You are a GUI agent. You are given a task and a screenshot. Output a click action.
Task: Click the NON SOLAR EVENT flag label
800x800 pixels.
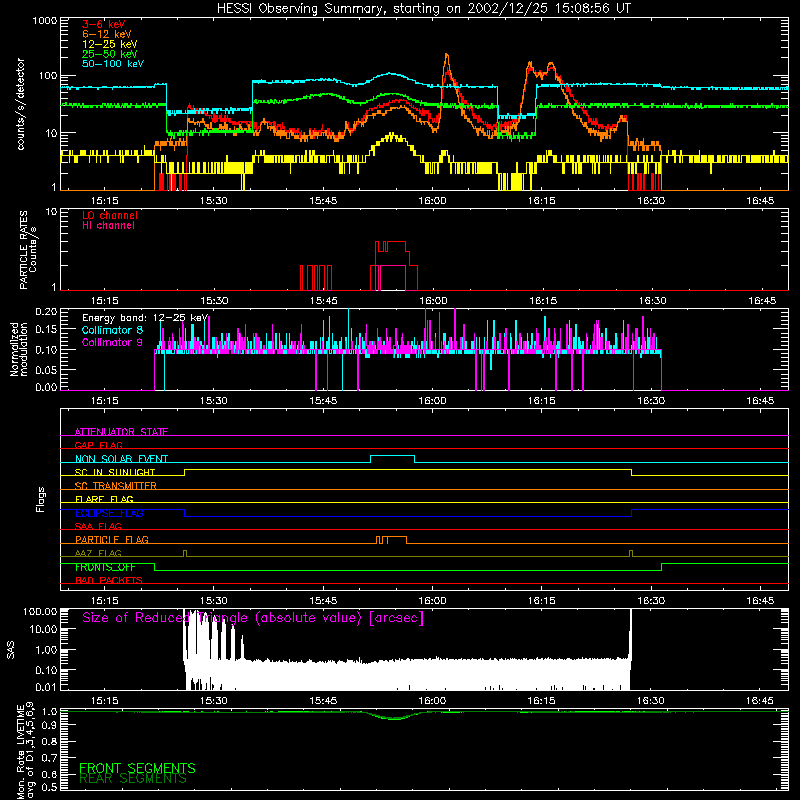(121, 459)
